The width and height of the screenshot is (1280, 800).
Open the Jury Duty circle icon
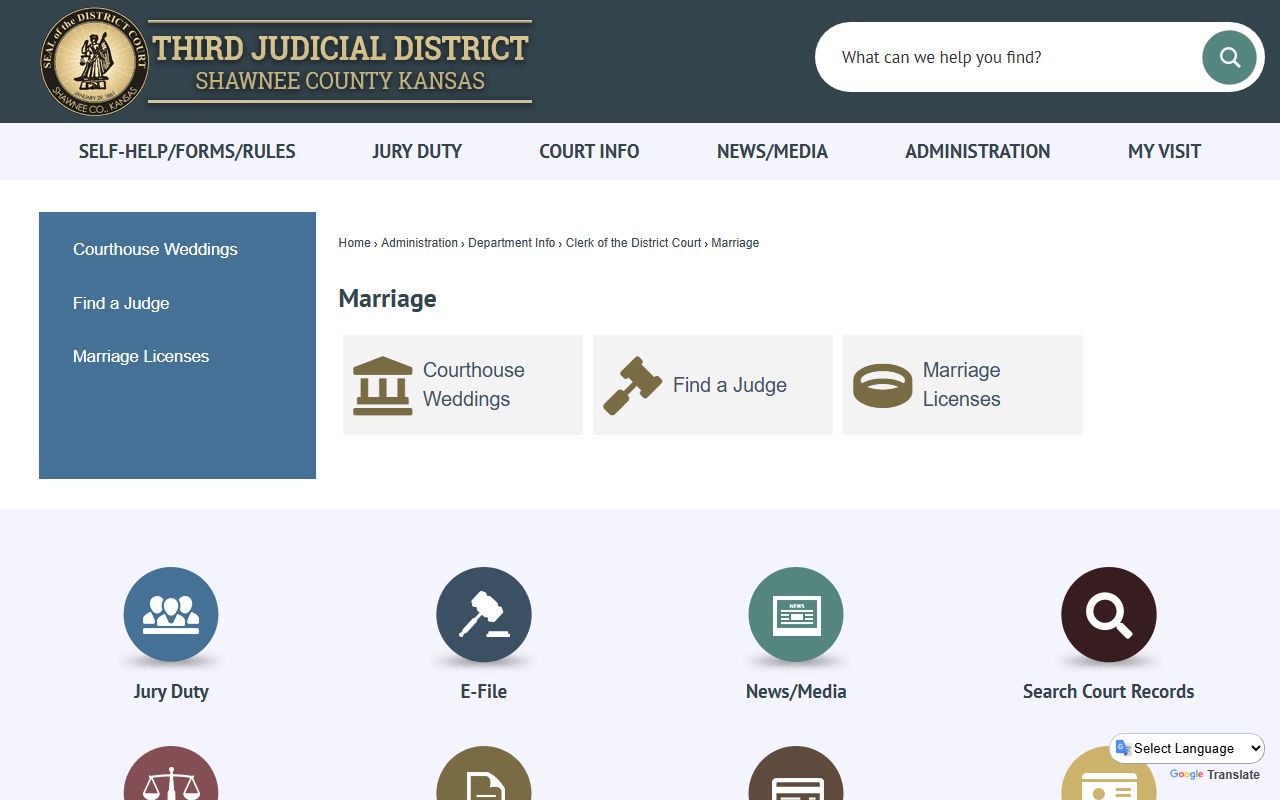171,614
